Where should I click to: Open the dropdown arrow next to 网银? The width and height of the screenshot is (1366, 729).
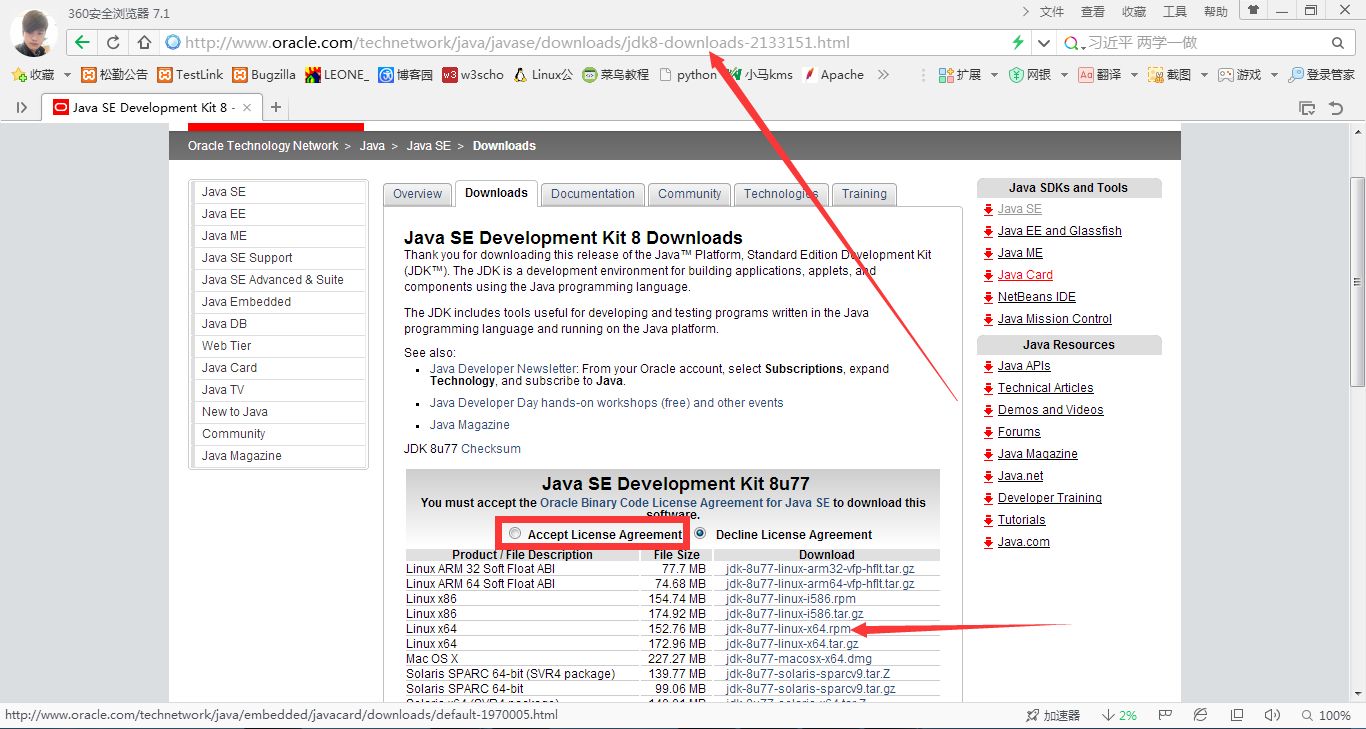pos(1064,75)
